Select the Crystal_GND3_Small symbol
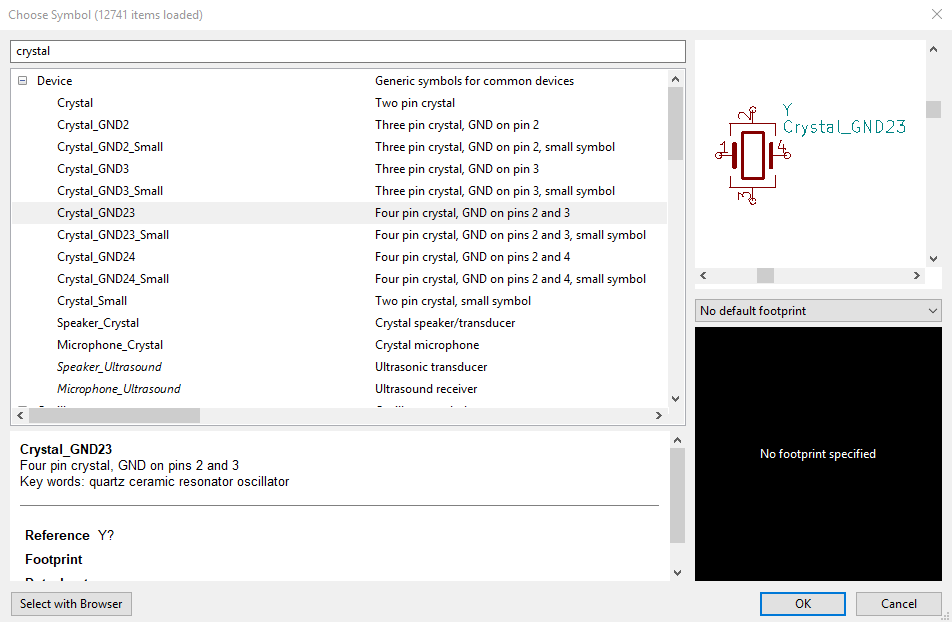 point(110,191)
